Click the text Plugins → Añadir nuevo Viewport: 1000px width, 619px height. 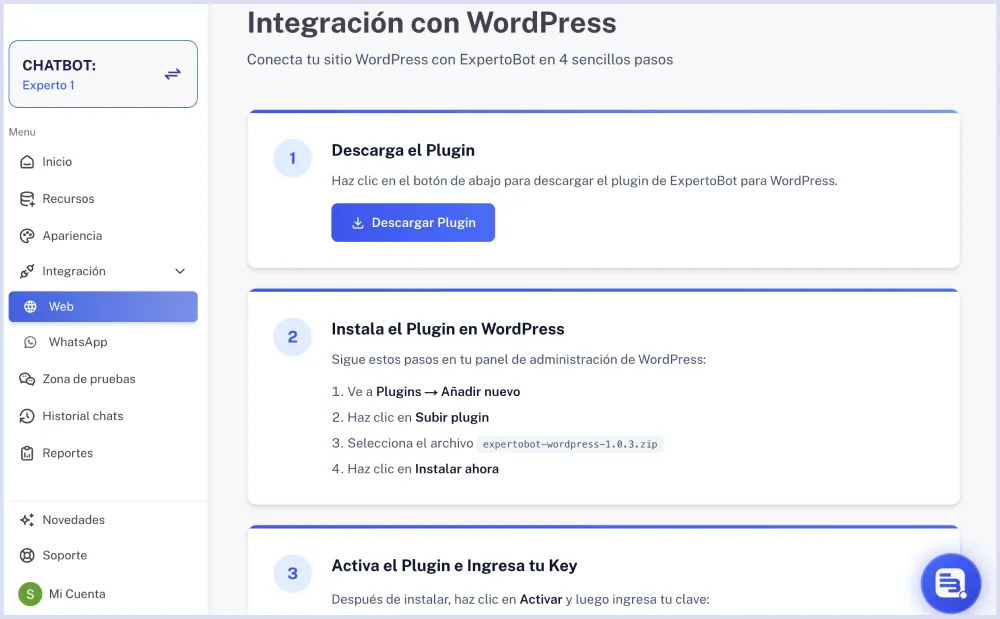[448, 392]
